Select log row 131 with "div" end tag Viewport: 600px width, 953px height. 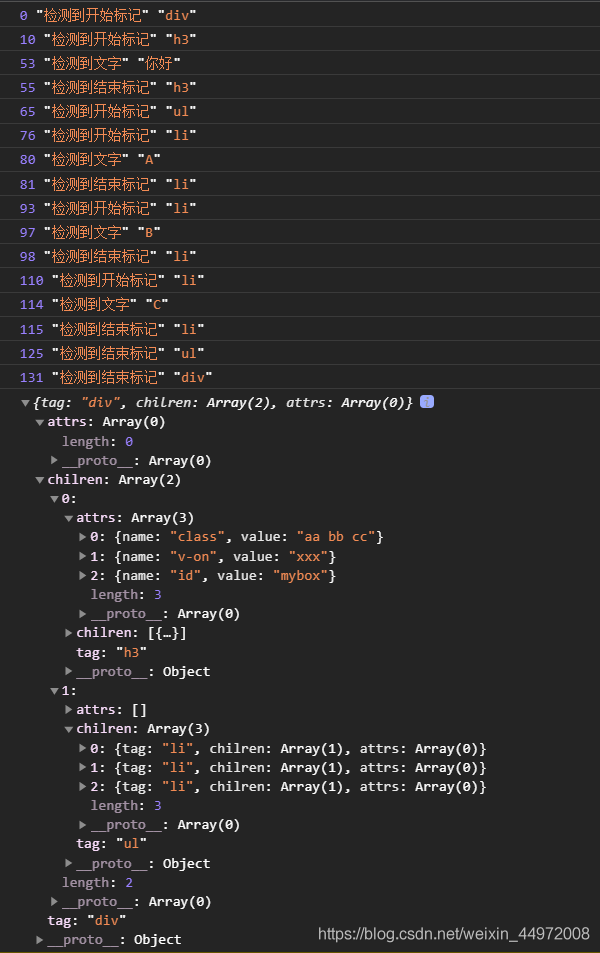[300, 377]
